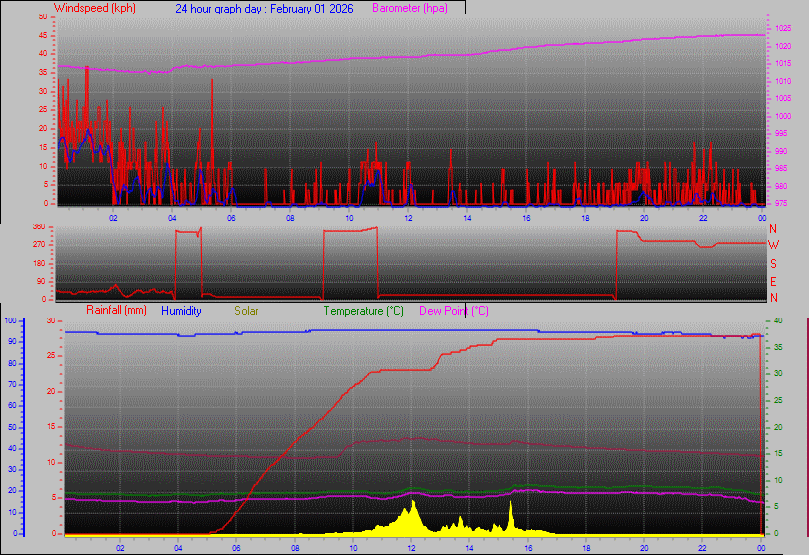Image resolution: width=809 pixels, height=555 pixels.
Task: Click the '45' value on the windspeed axis
Action: (43, 36)
